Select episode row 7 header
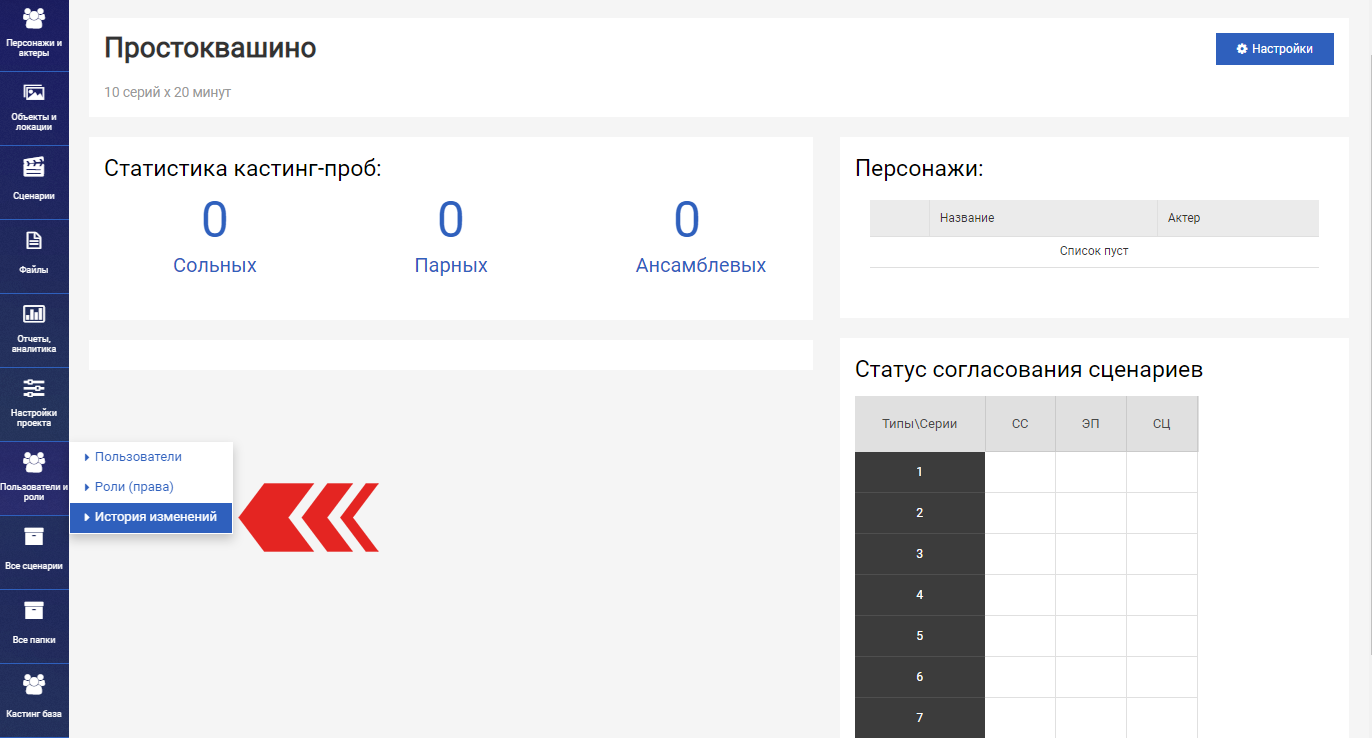Screen dimensions: 1372x738 pyautogui.click(x=920, y=718)
